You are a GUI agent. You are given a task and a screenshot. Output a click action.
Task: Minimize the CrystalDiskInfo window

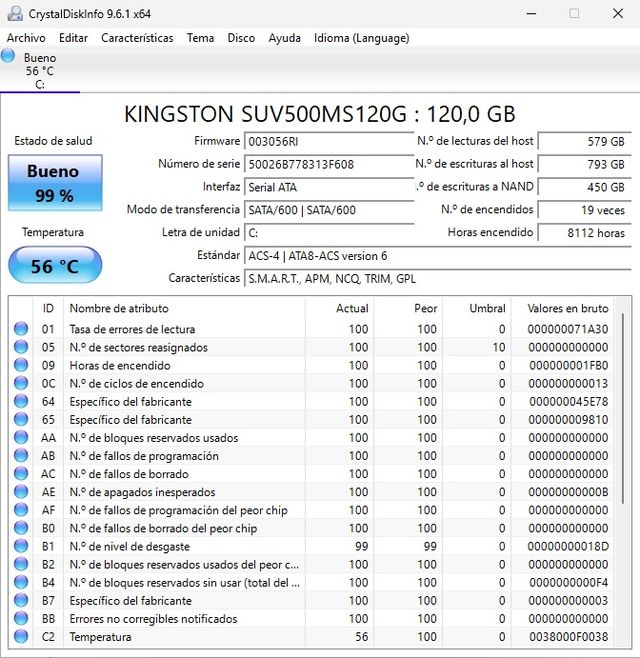(x=531, y=13)
